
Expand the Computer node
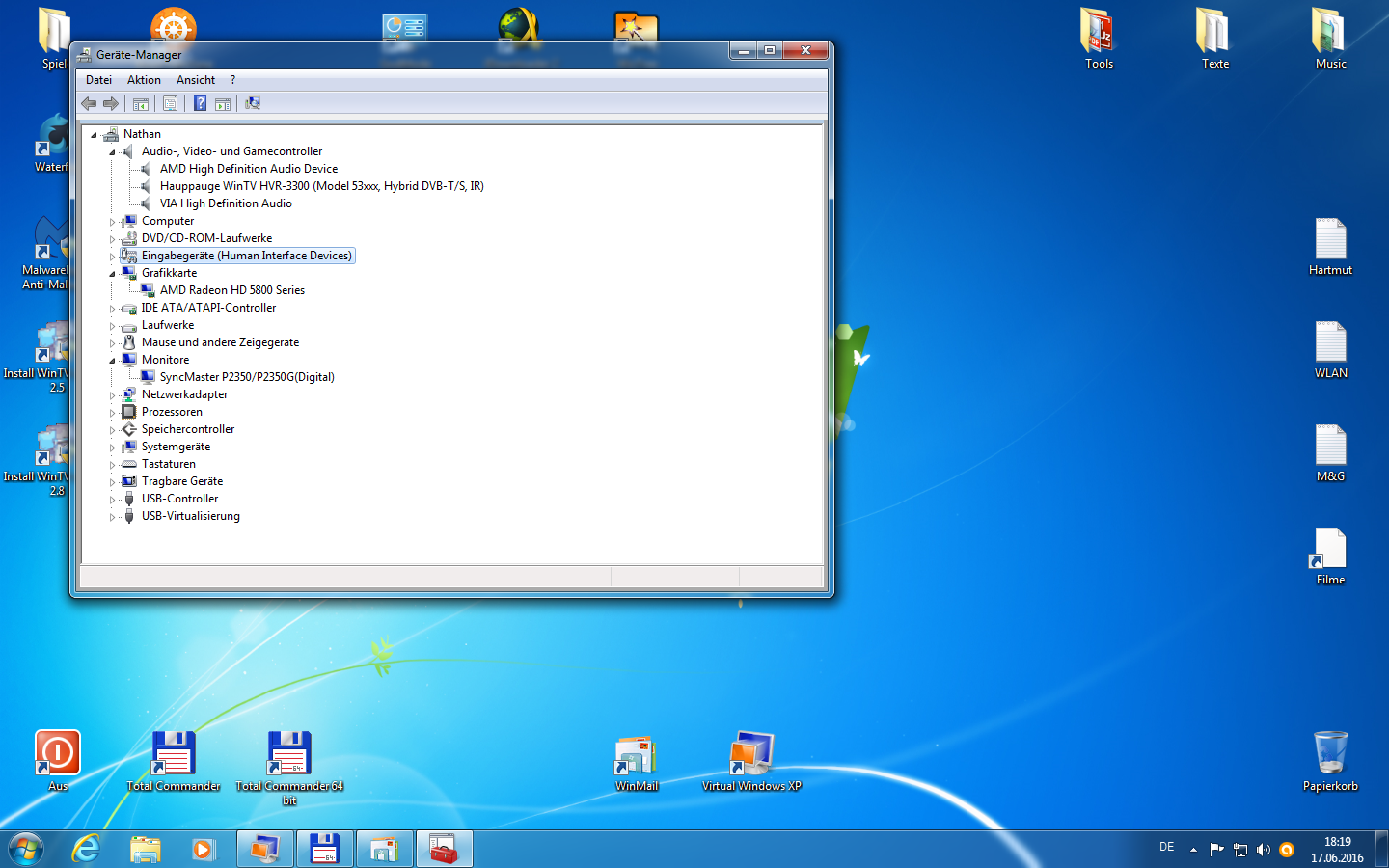(112, 222)
